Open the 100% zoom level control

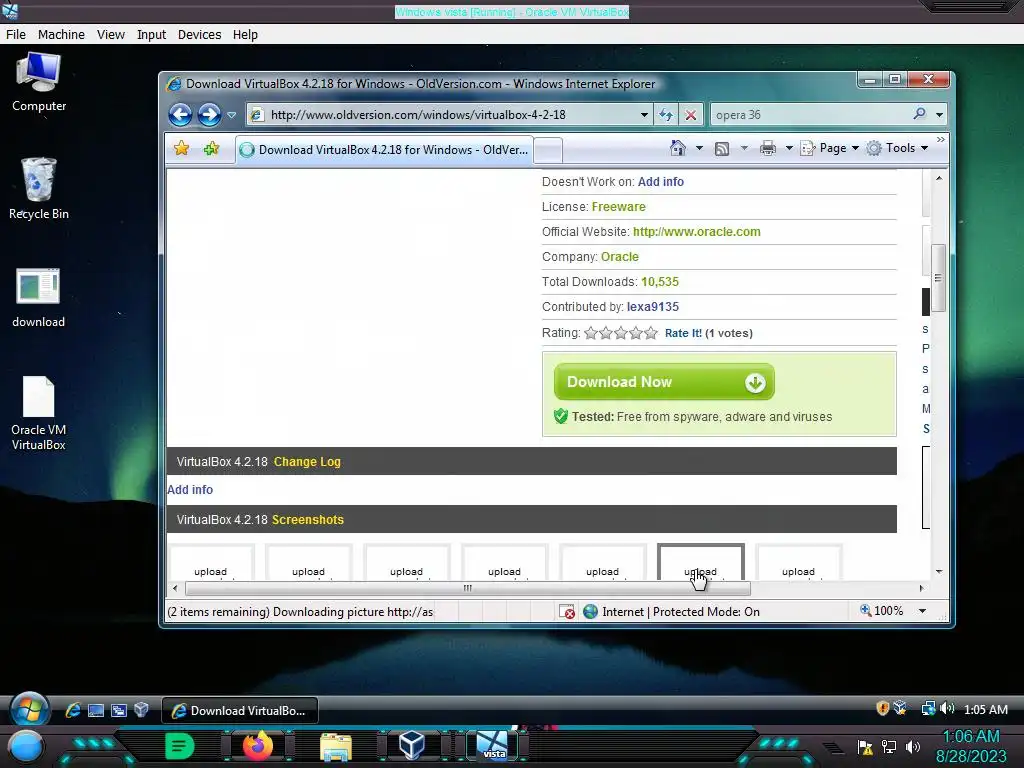click(882, 611)
